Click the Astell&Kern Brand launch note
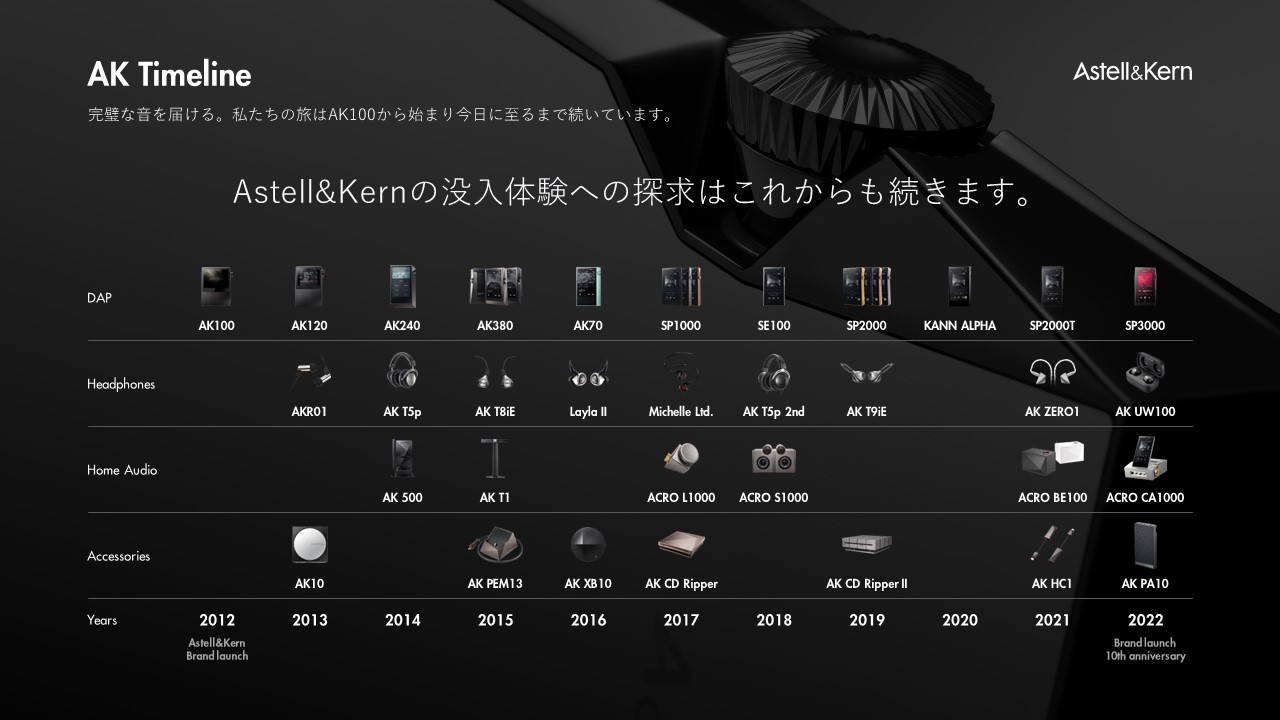Viewport: 1280px width, 720px height. coord(217,649)
